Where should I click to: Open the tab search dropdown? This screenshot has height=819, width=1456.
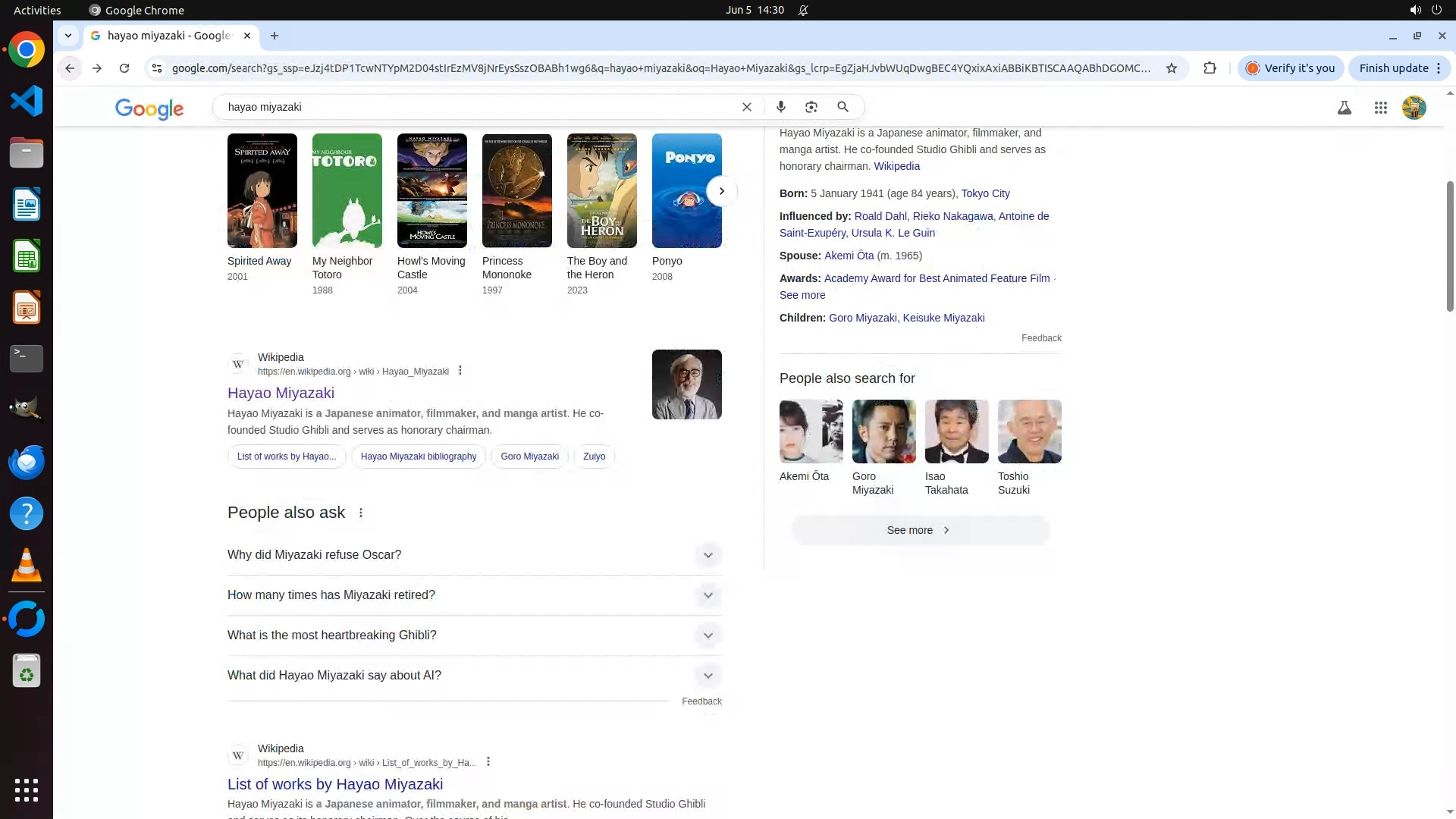[x=68, y=36]
